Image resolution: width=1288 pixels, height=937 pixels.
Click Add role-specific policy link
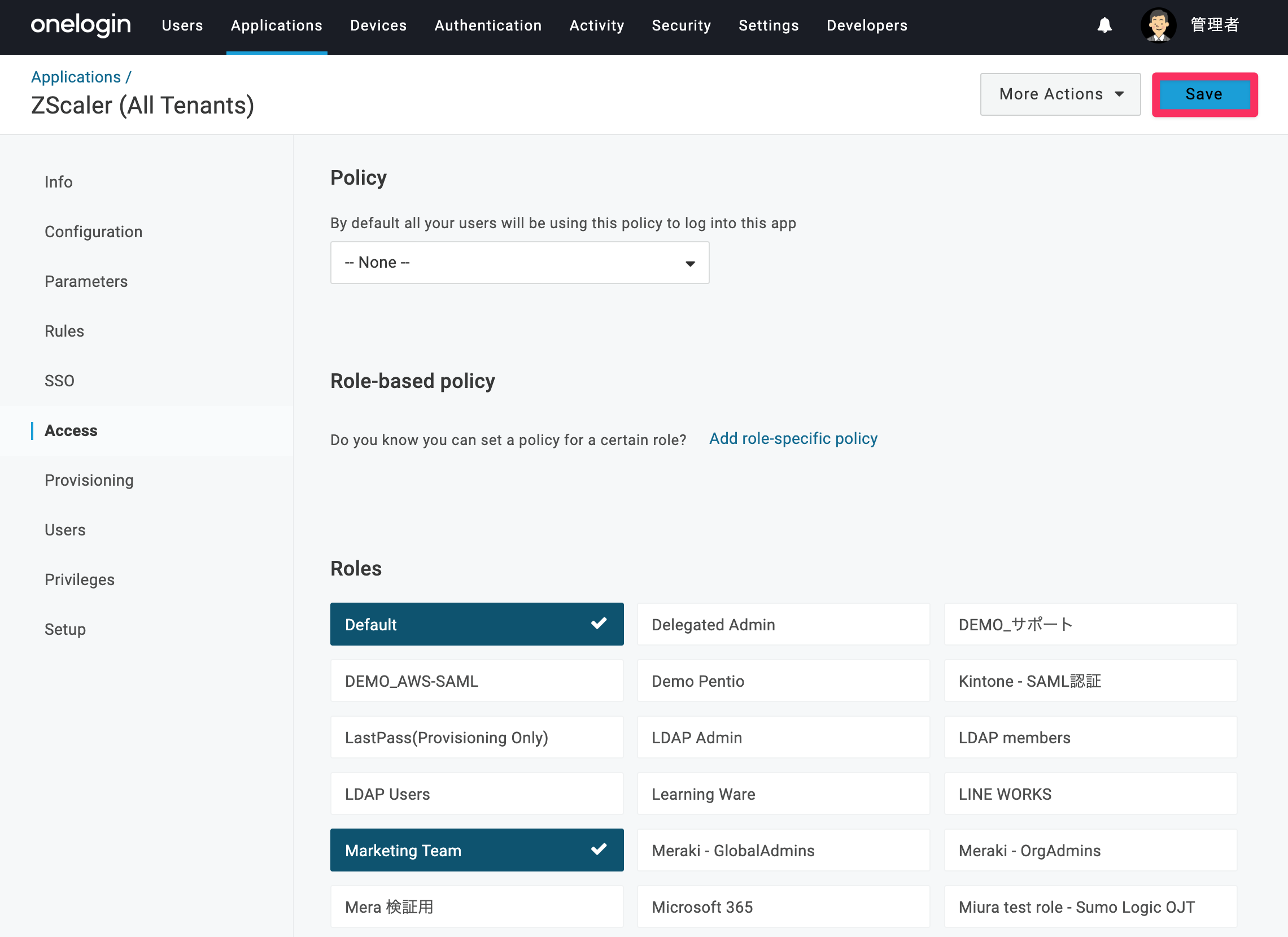[793, 438]
